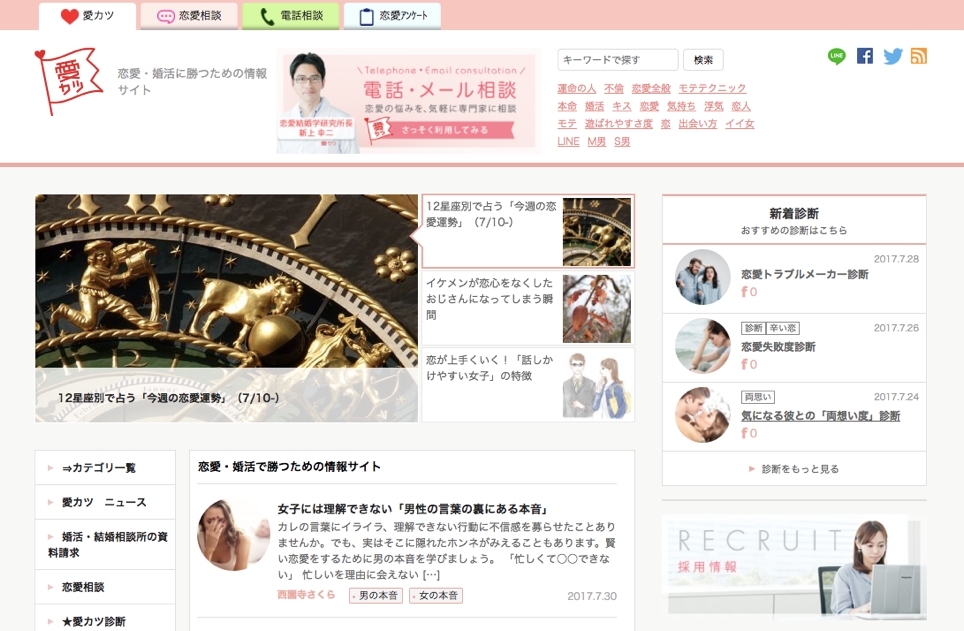This screenshot has width=964, height=631.
Task: Click the 男の本音 tag
Action: coord(376,595)
